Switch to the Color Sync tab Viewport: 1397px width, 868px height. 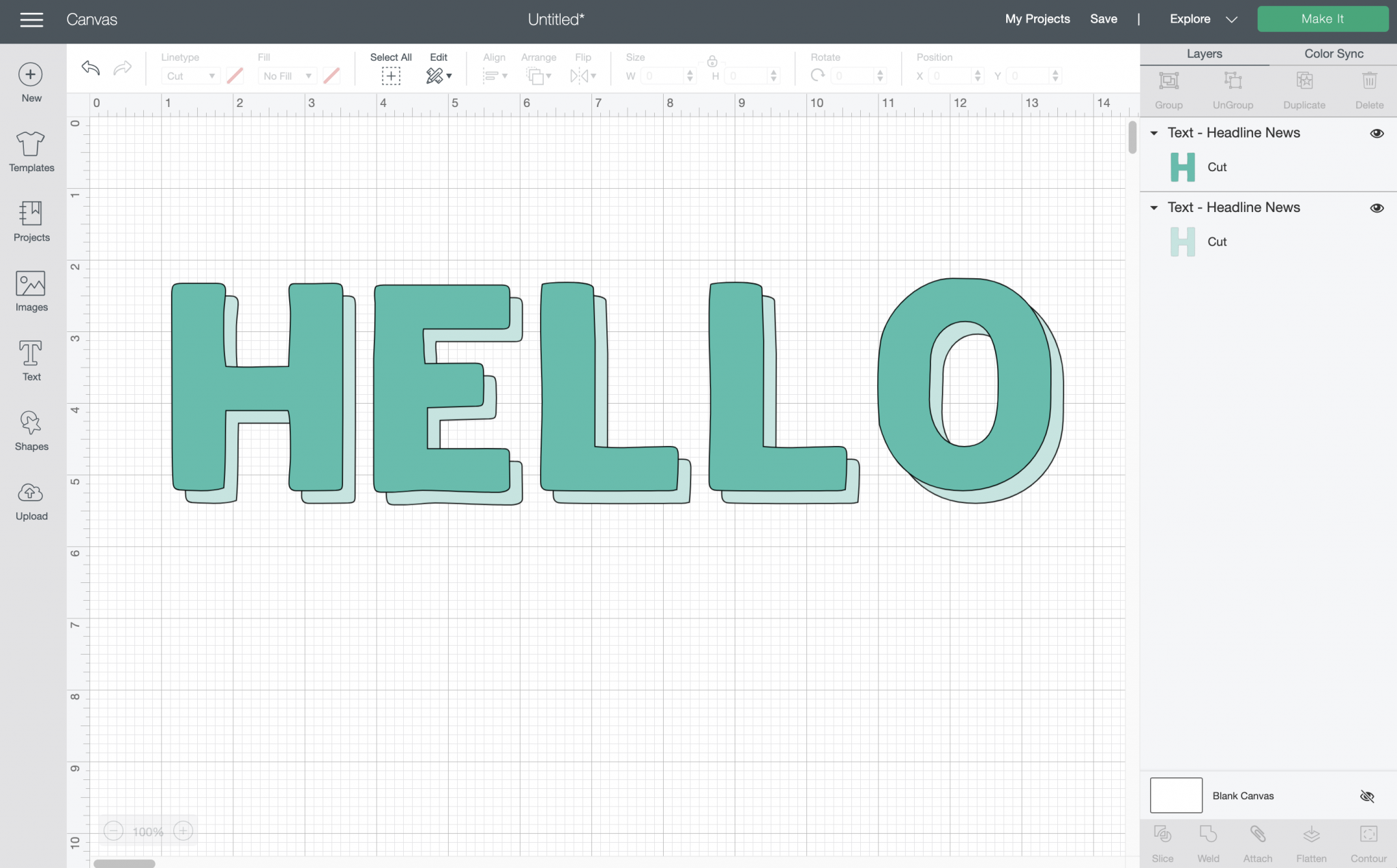(1334, 54)
